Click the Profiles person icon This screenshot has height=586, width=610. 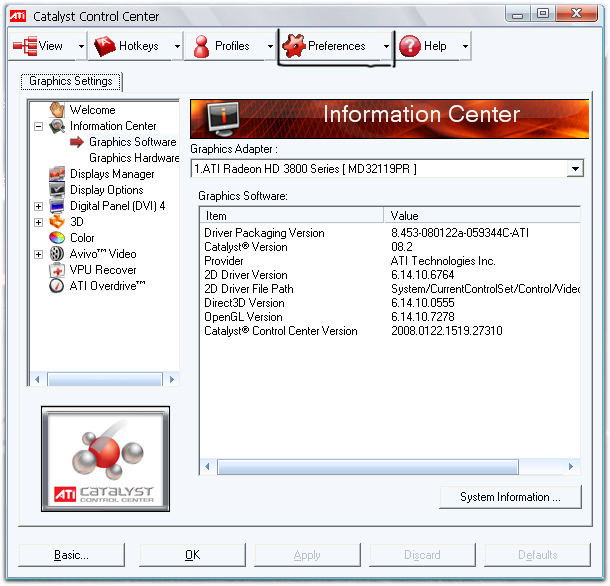[x=202, y=46]
